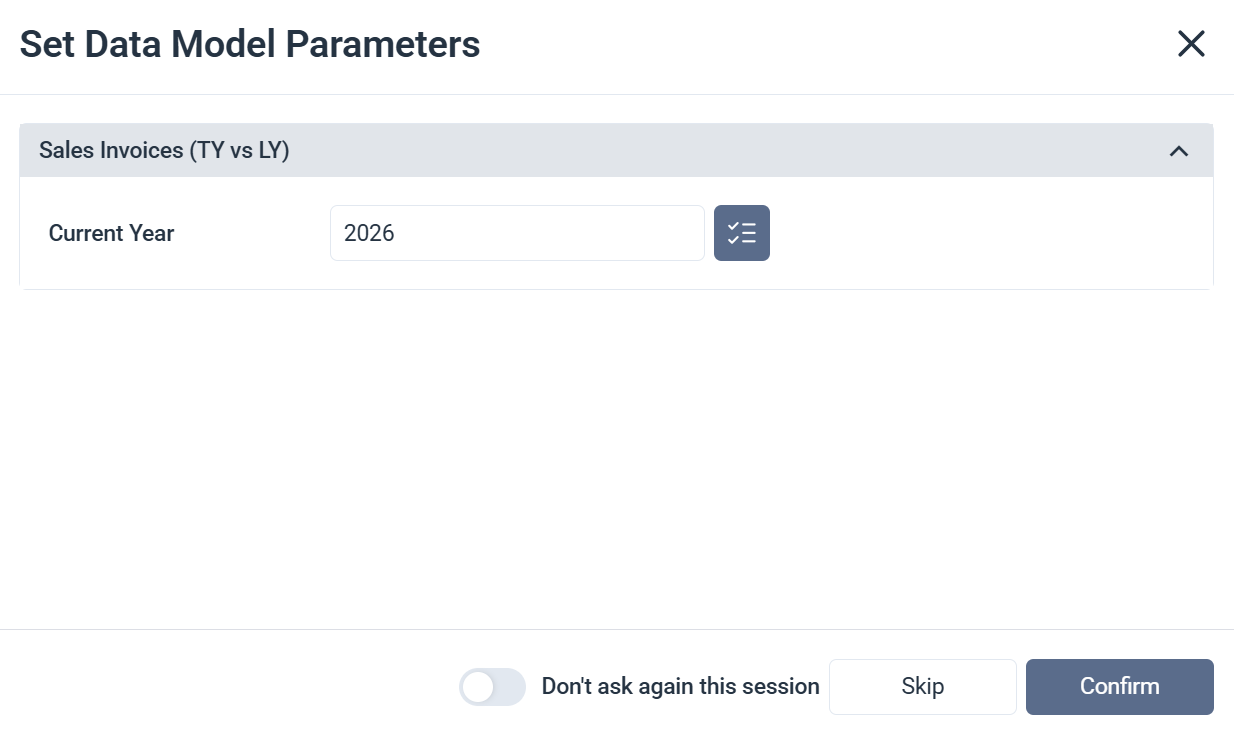Close the Set Data Model Parameters dialog
The image size is (1234, 734).
click(x=1191, y=44)
